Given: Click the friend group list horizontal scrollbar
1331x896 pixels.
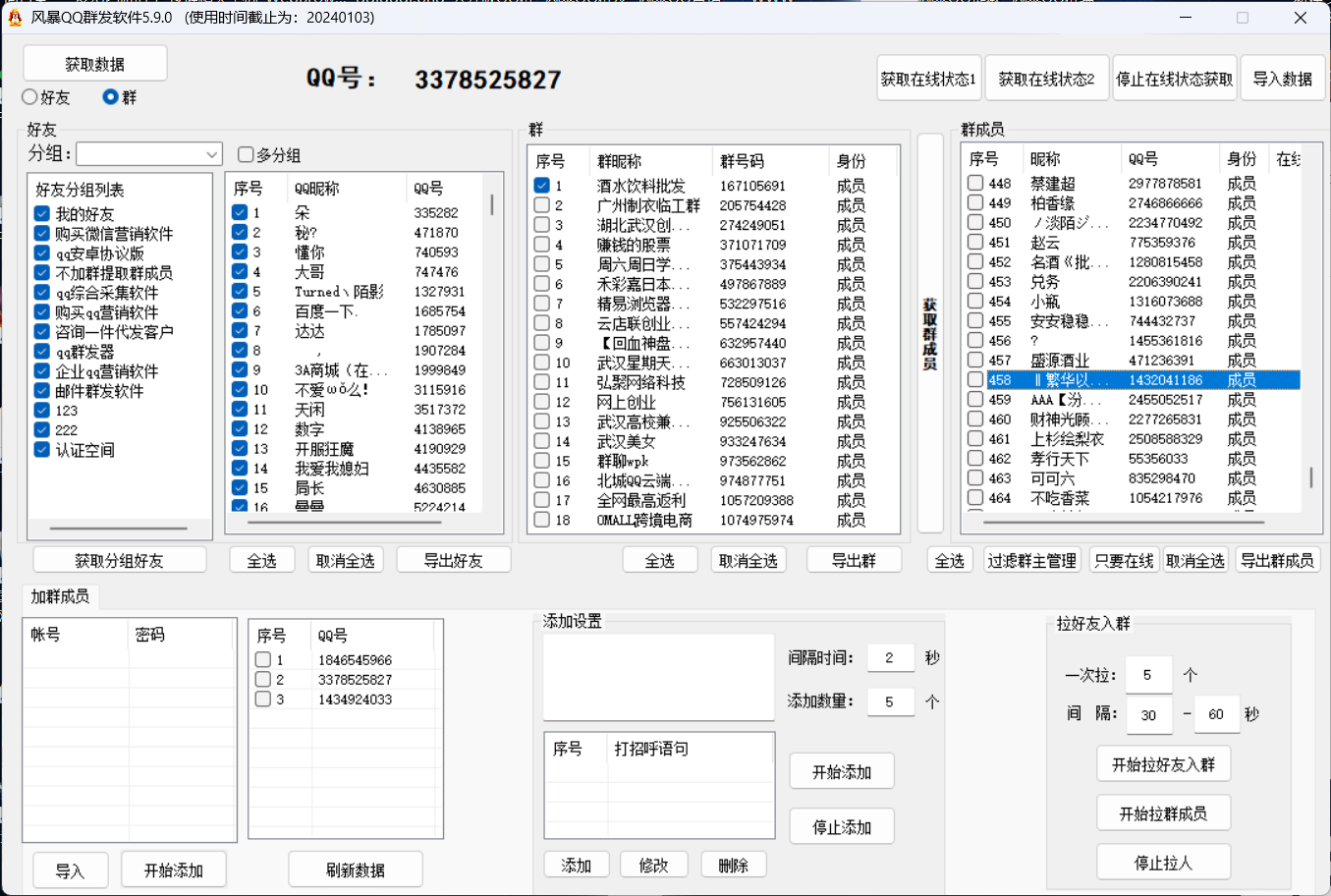Looking at the screenshot, I should click(120, 529).
